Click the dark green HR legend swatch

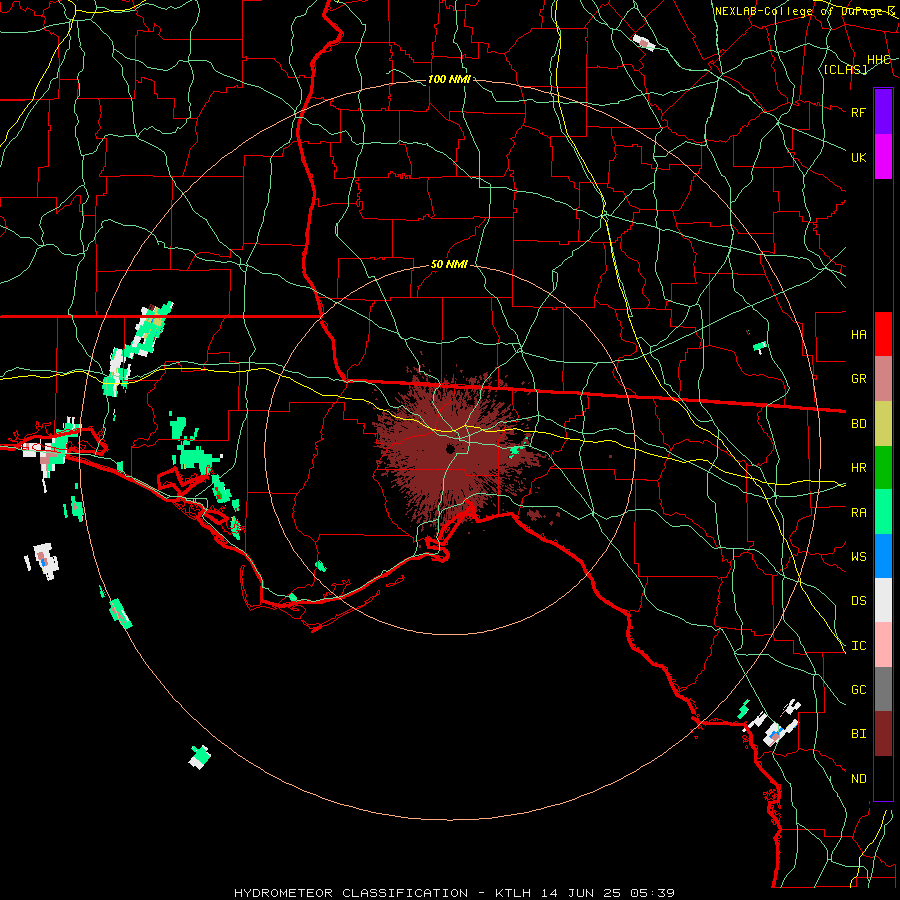(883, 467)
